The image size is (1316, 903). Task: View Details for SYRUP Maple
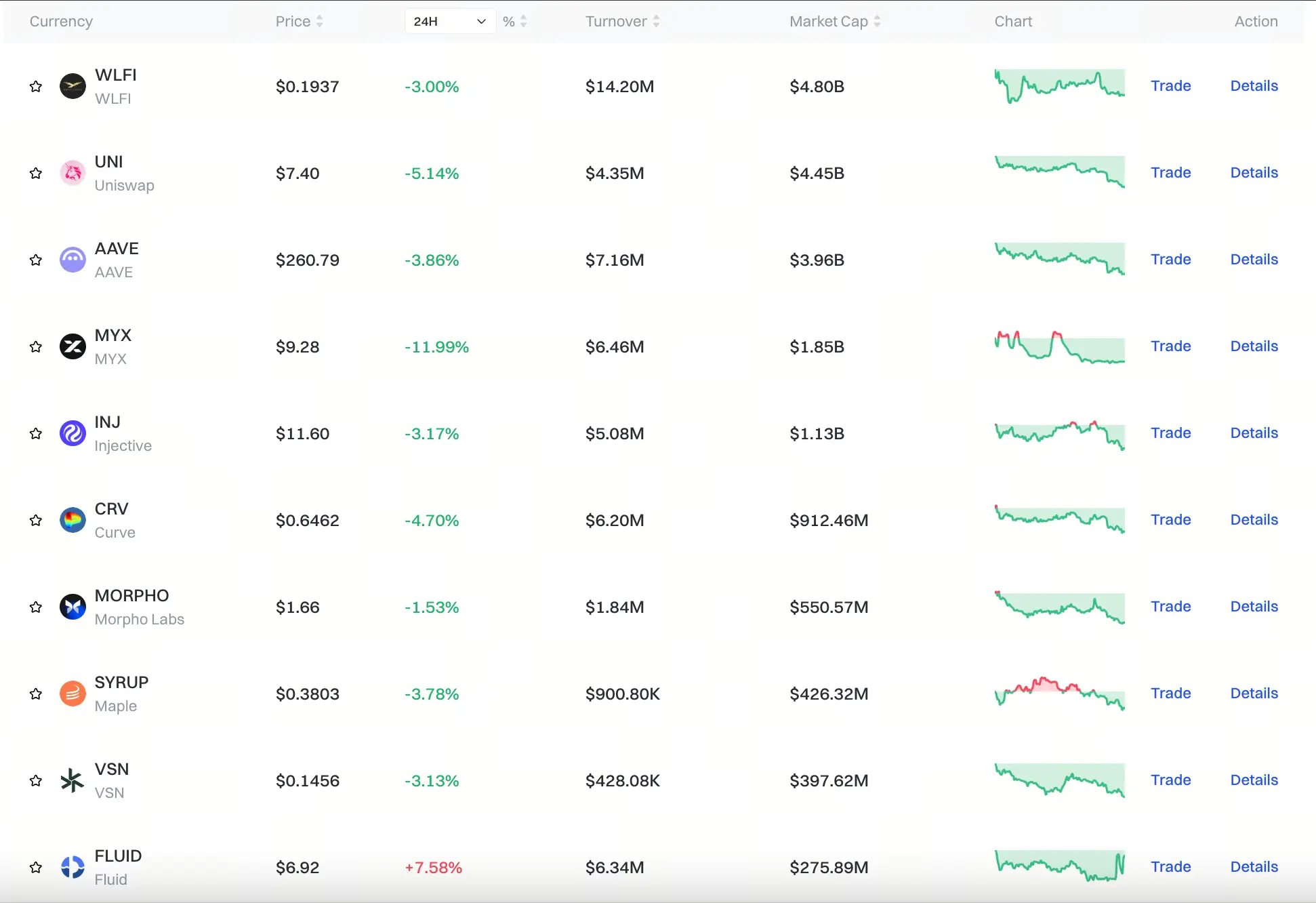tap(1254, 694)
